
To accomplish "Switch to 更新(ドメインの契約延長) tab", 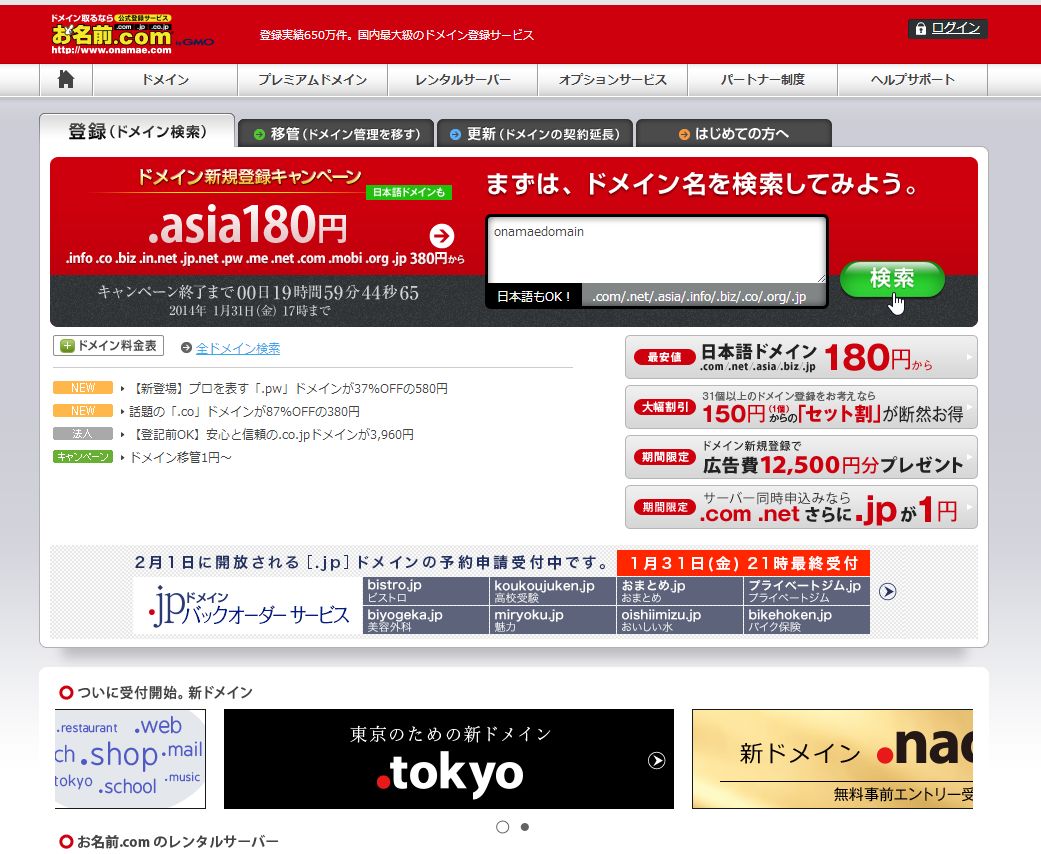I will tap(535, 133).
